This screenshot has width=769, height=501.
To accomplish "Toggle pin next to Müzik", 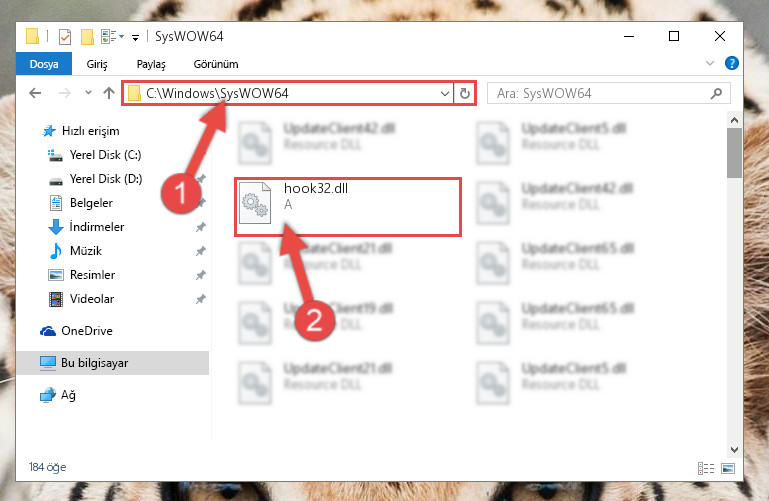I will tap(201, 251).
